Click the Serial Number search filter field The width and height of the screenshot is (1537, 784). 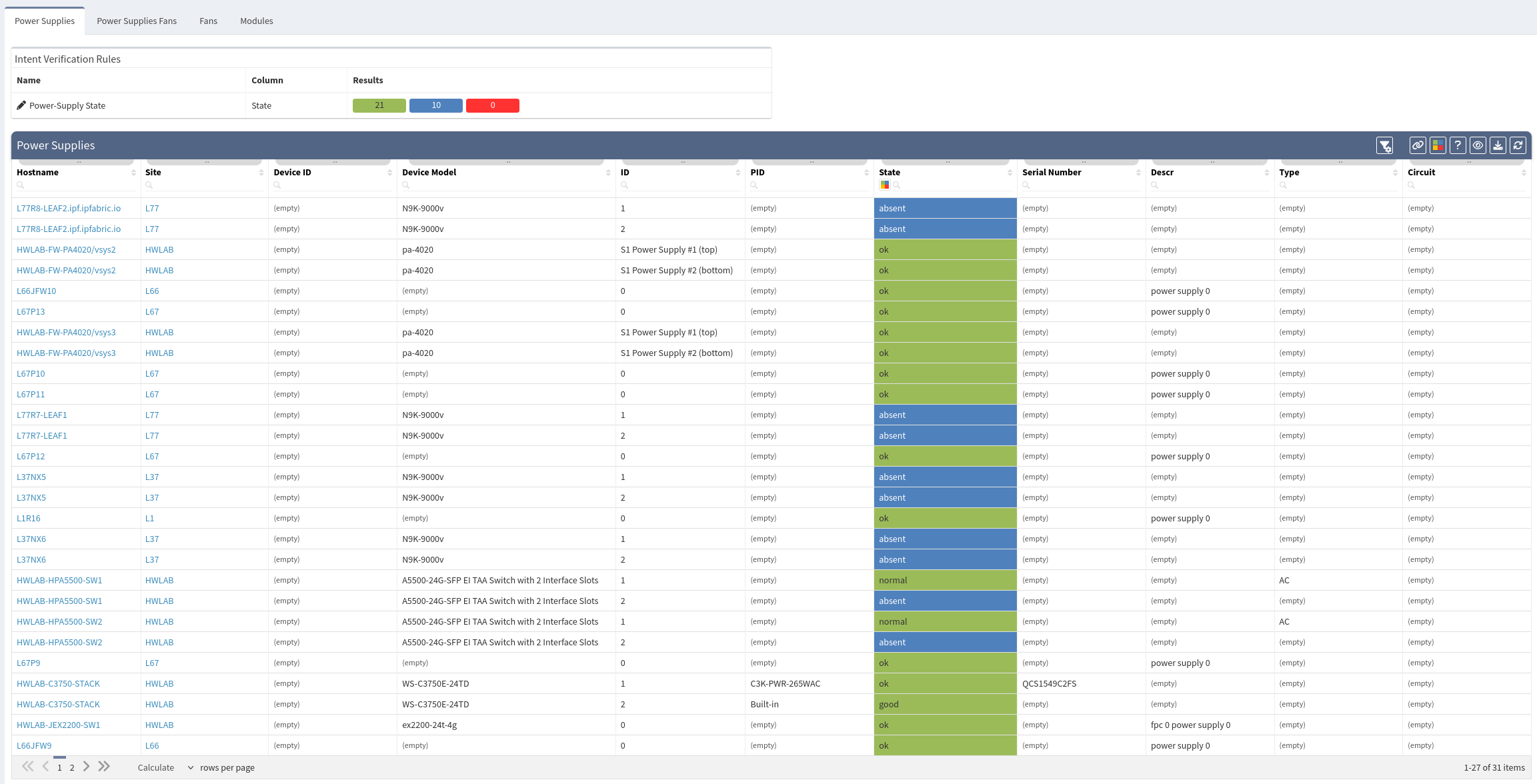click(1082, 185)
